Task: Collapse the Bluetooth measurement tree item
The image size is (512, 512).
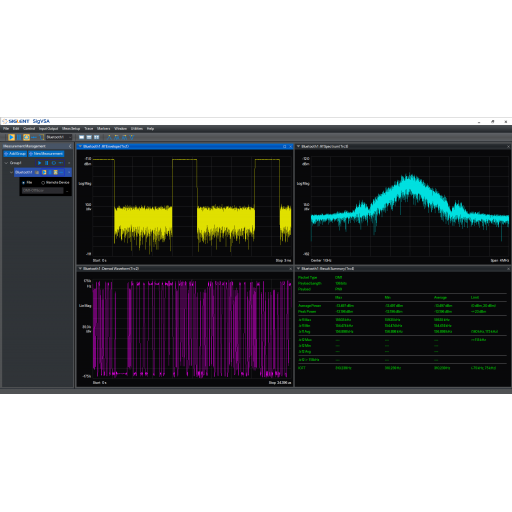Action: 11,172
